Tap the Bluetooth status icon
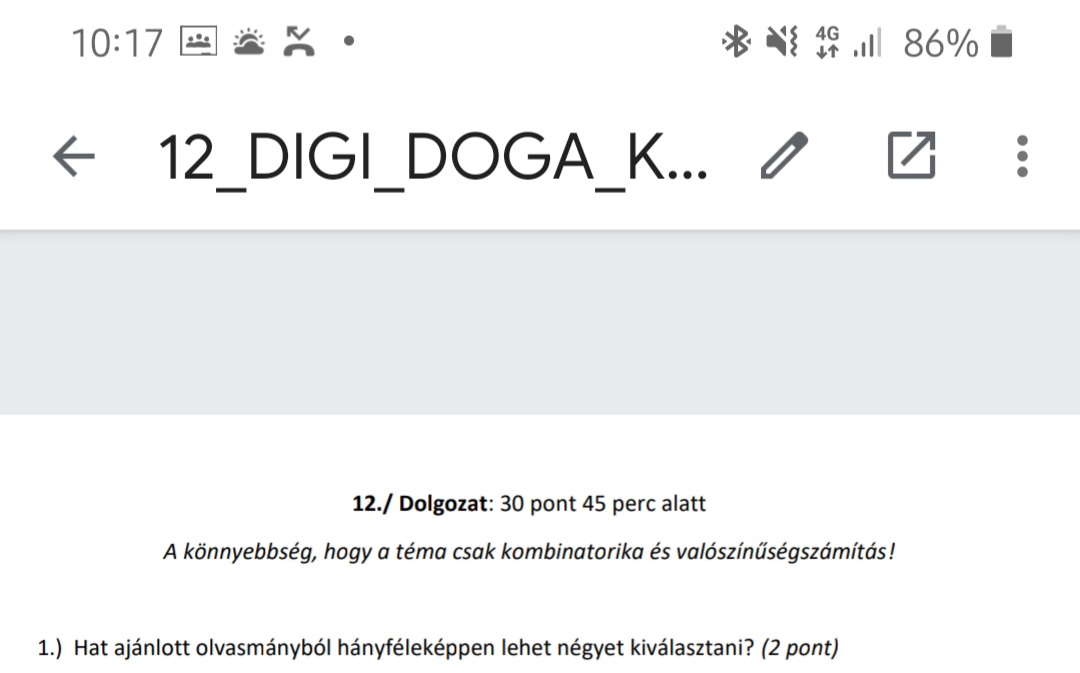The image size is (1080, 673). tap(736, 42)
